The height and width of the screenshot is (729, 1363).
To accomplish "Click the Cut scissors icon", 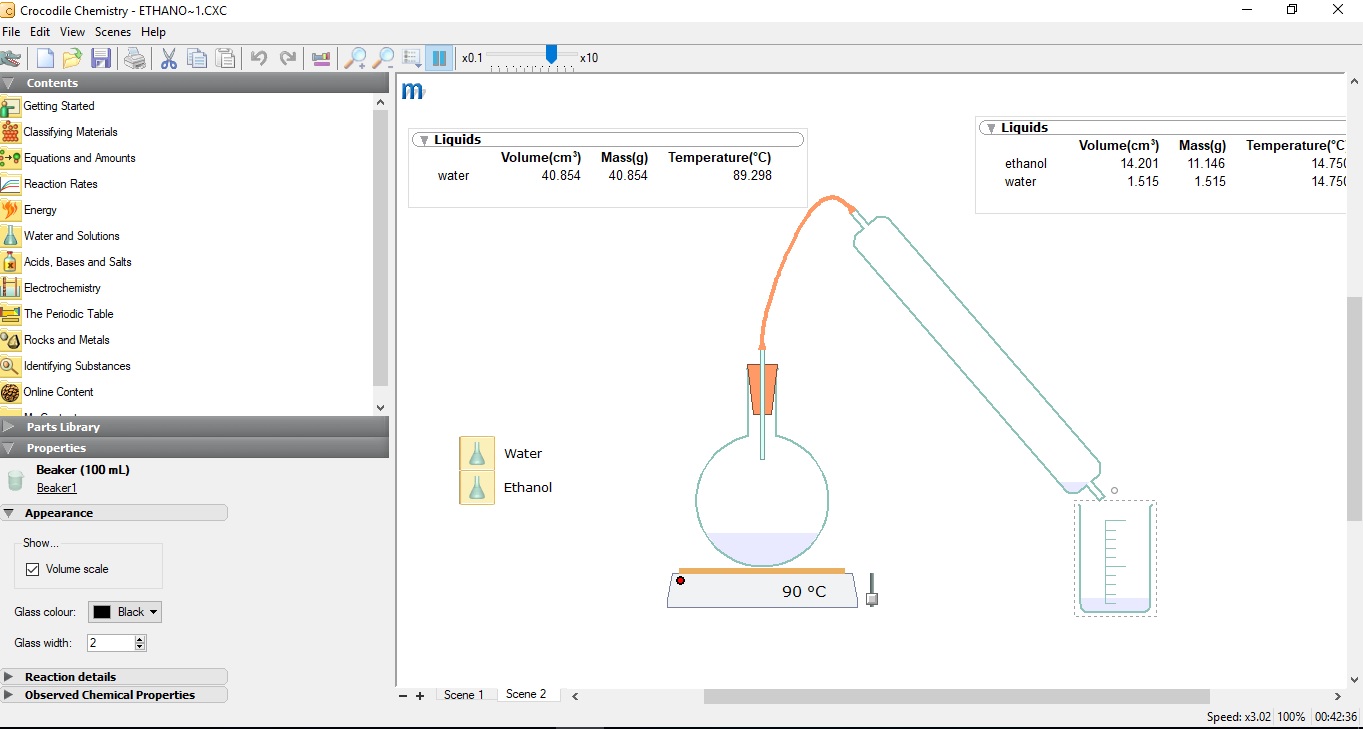I will tap(168, 58).
